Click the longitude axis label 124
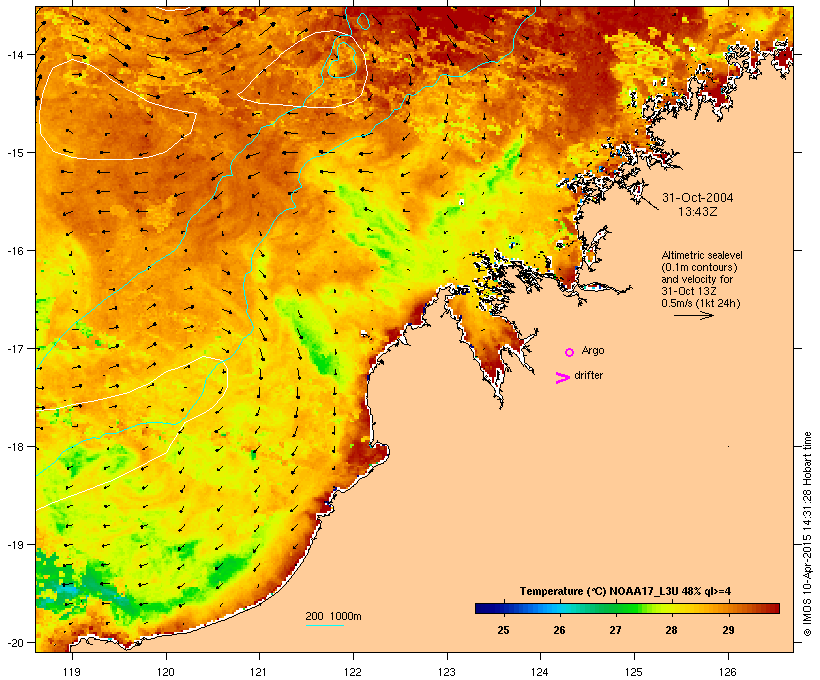The height and width of the screenshot is (680, 820). coord(540,672)
